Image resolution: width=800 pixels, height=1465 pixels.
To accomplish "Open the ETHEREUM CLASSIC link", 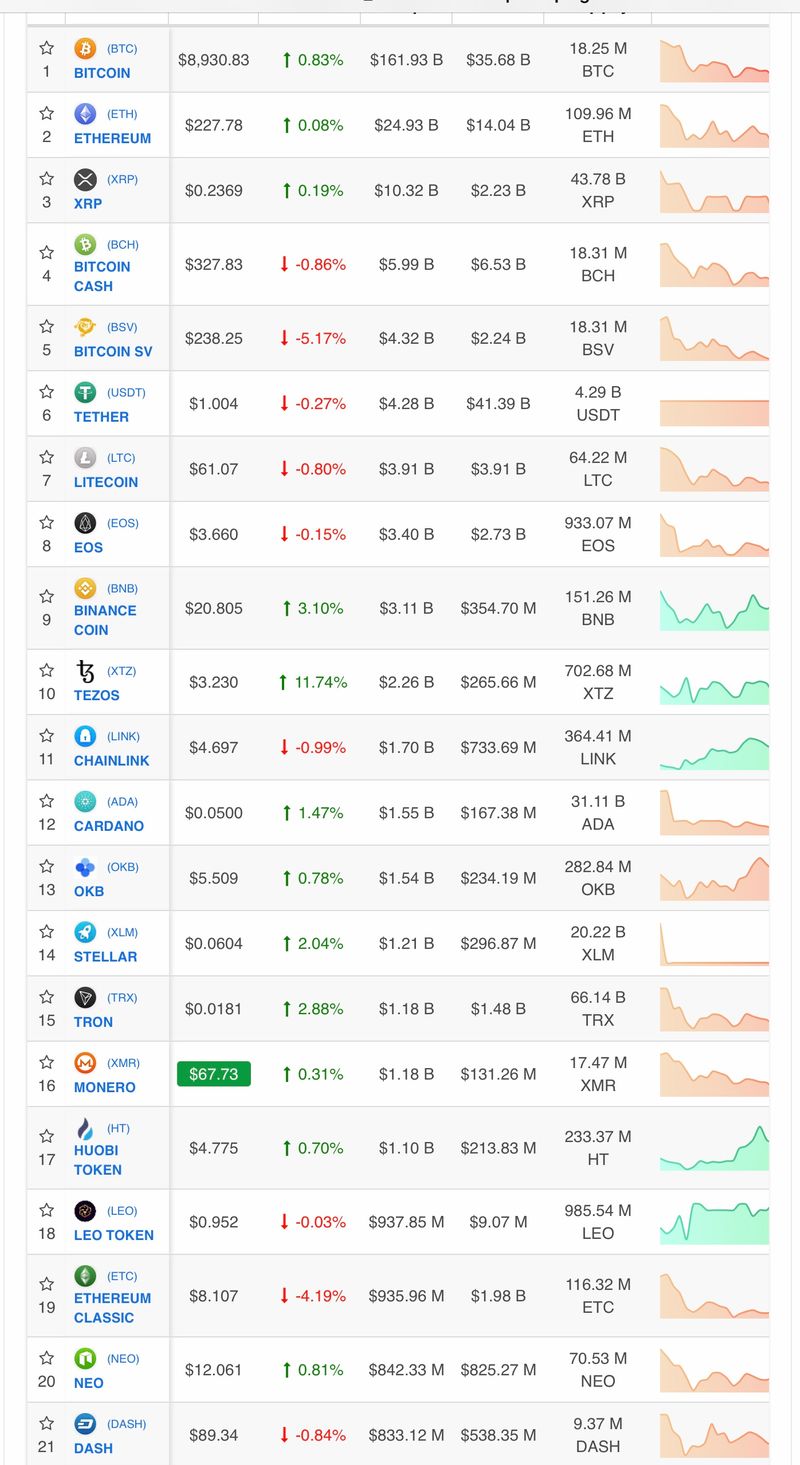I will tap(112, 1307).
